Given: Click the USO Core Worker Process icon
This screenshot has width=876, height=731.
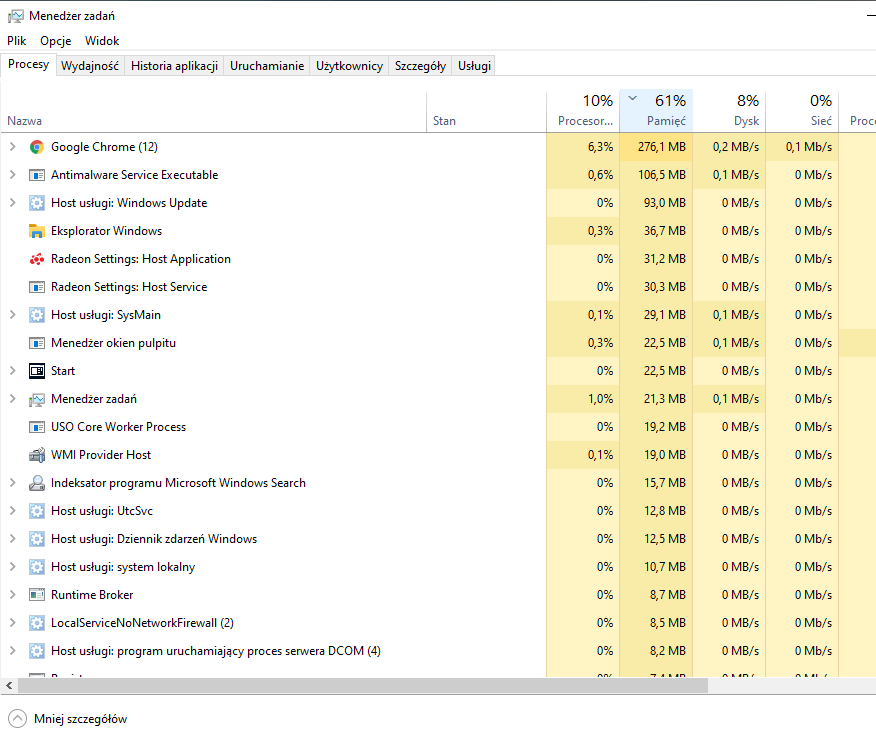Looking at the screenshot, I should (37, 427).
